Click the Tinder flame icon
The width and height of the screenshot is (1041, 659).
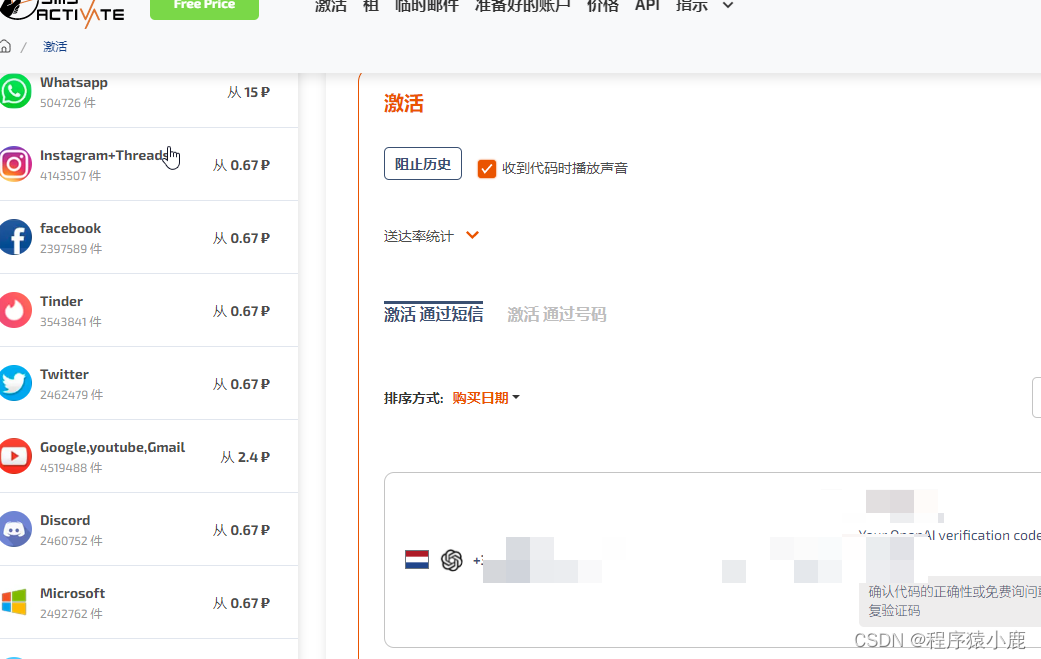click(15, 310)
